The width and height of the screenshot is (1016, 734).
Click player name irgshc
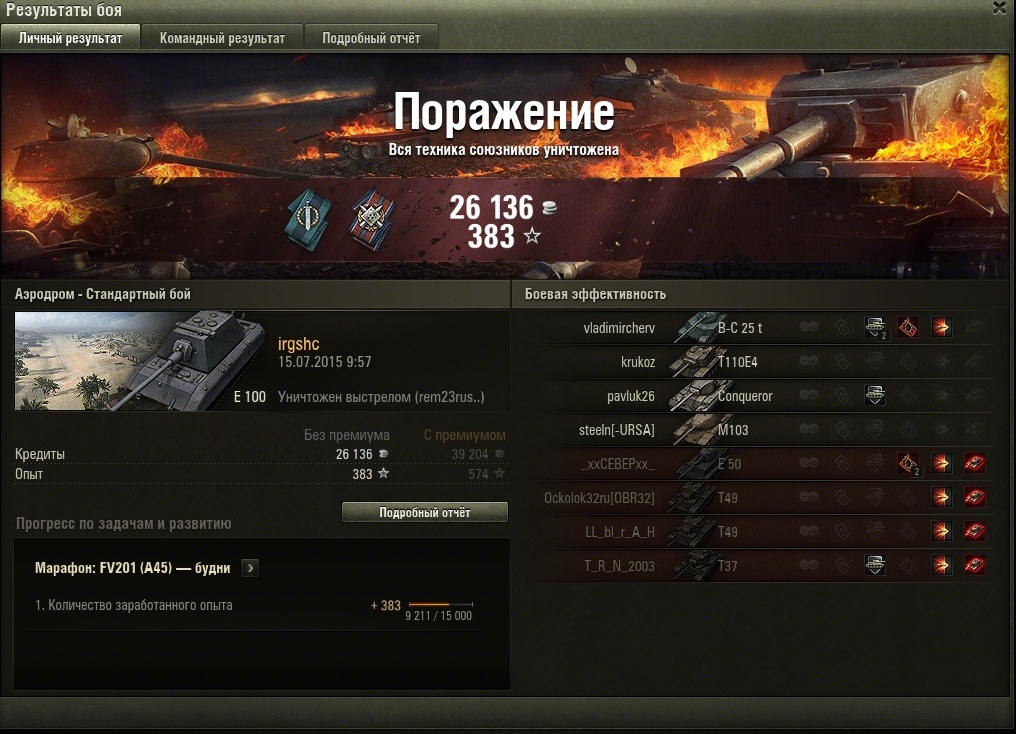pos(299,344)
